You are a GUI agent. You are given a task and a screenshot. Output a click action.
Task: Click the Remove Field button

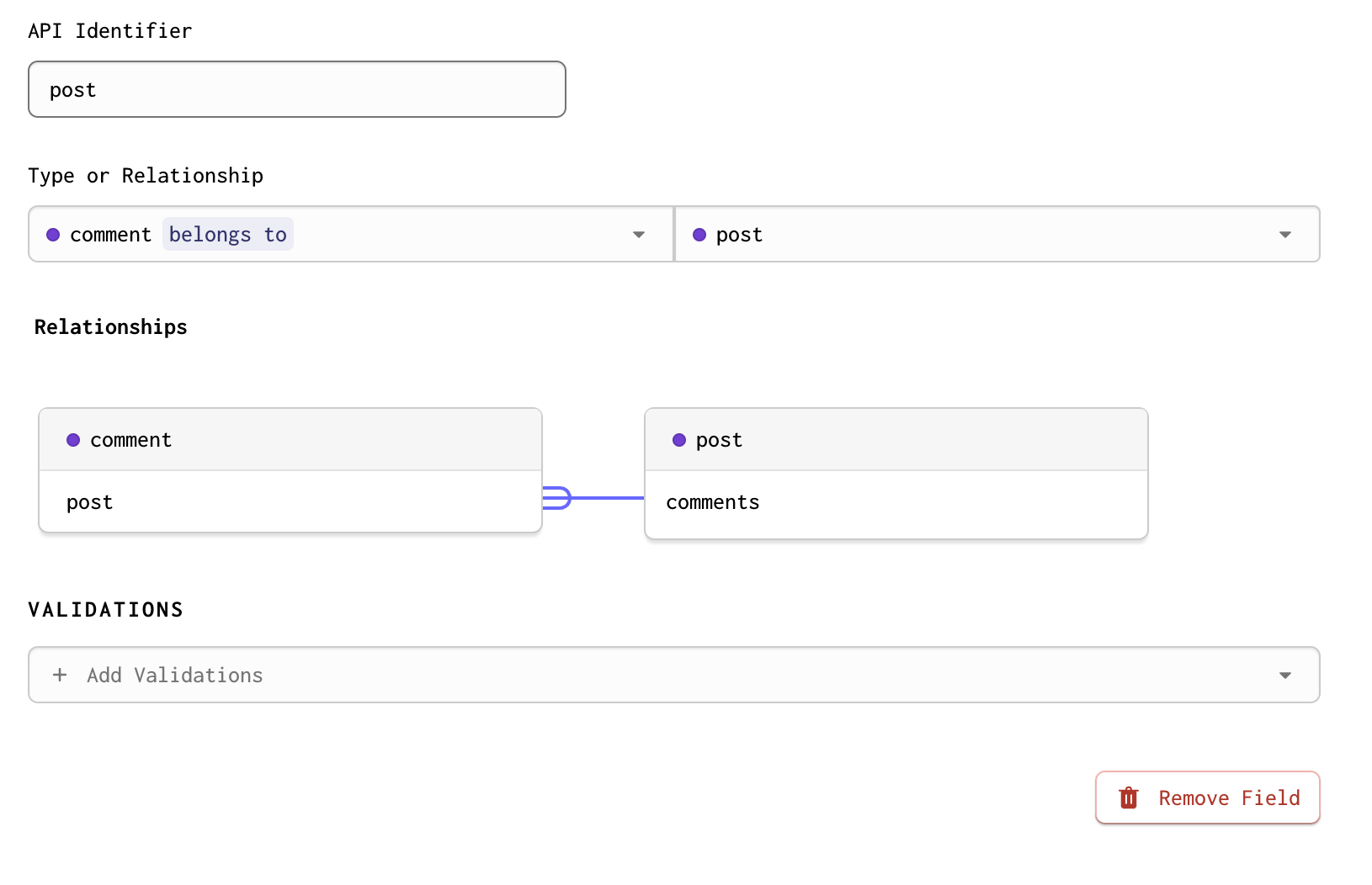pos(1208,798)
